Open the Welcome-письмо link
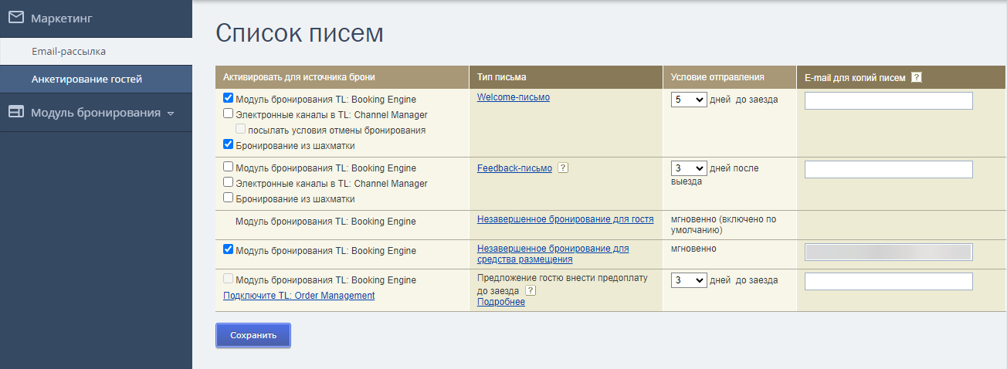Viewport: 1007px width, 369px height. [513, 97]
